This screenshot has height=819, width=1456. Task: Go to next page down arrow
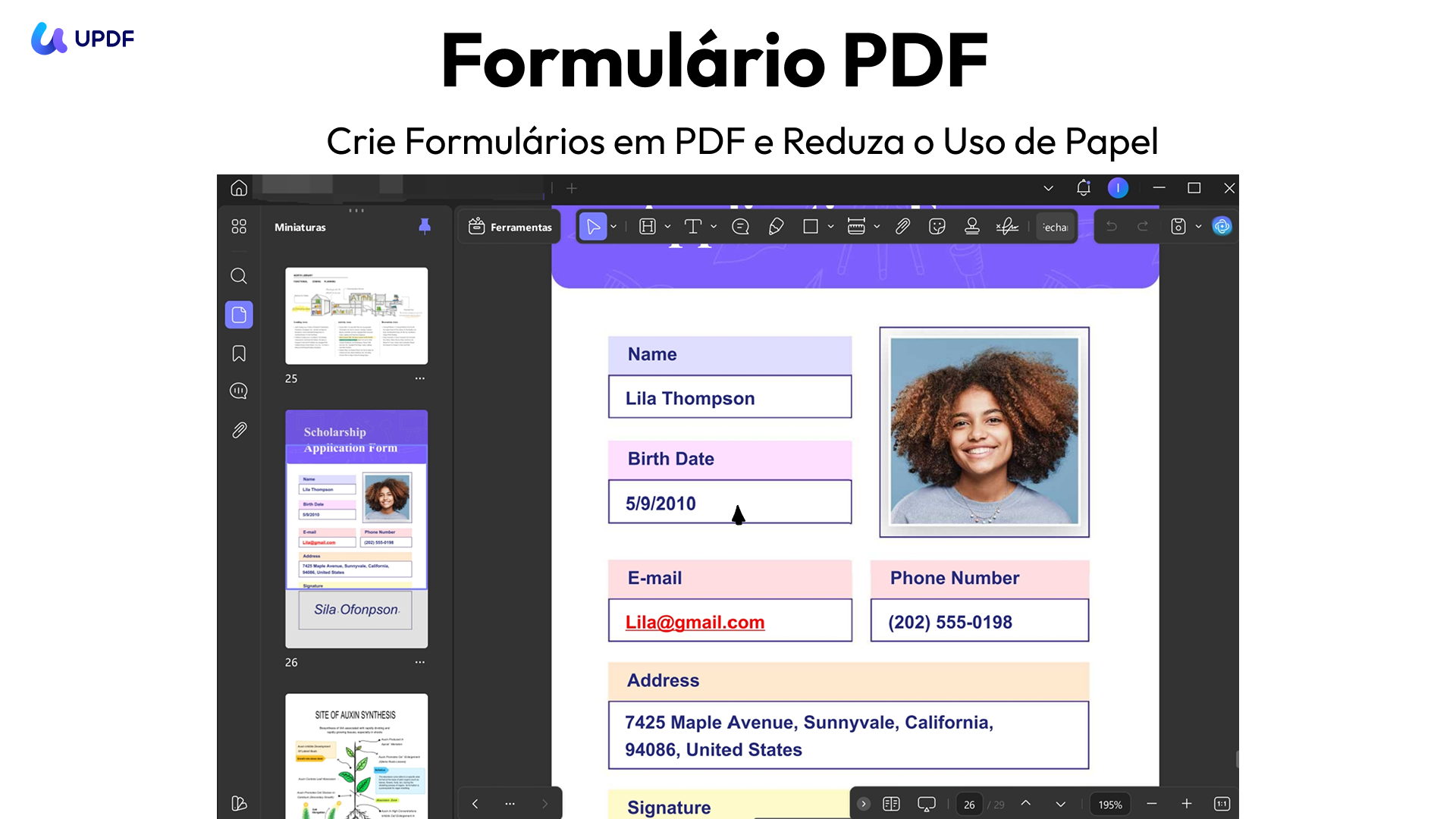click(x=1060, y=804)
